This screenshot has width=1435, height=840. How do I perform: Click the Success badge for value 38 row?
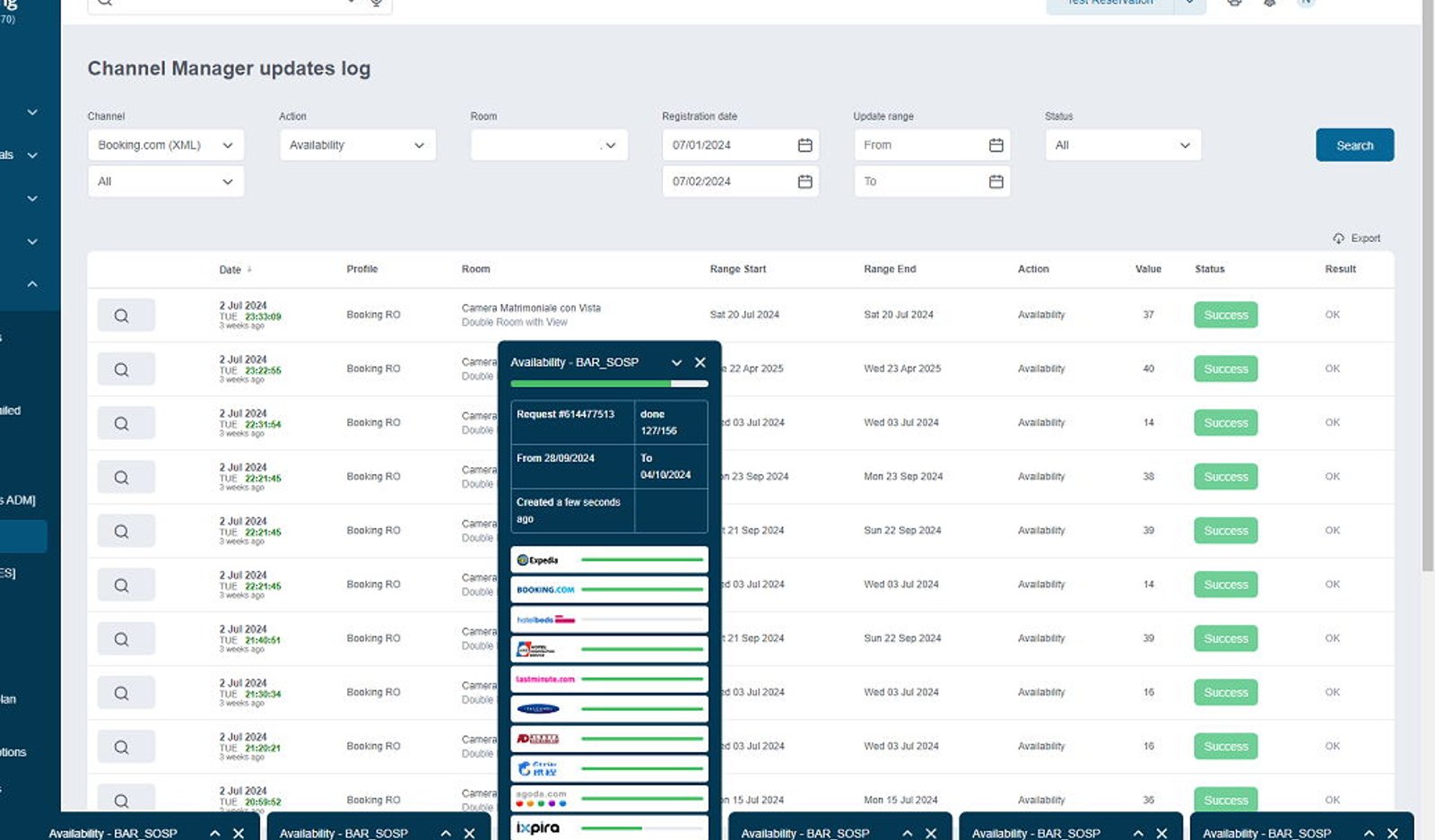(x=1225, y=477)
